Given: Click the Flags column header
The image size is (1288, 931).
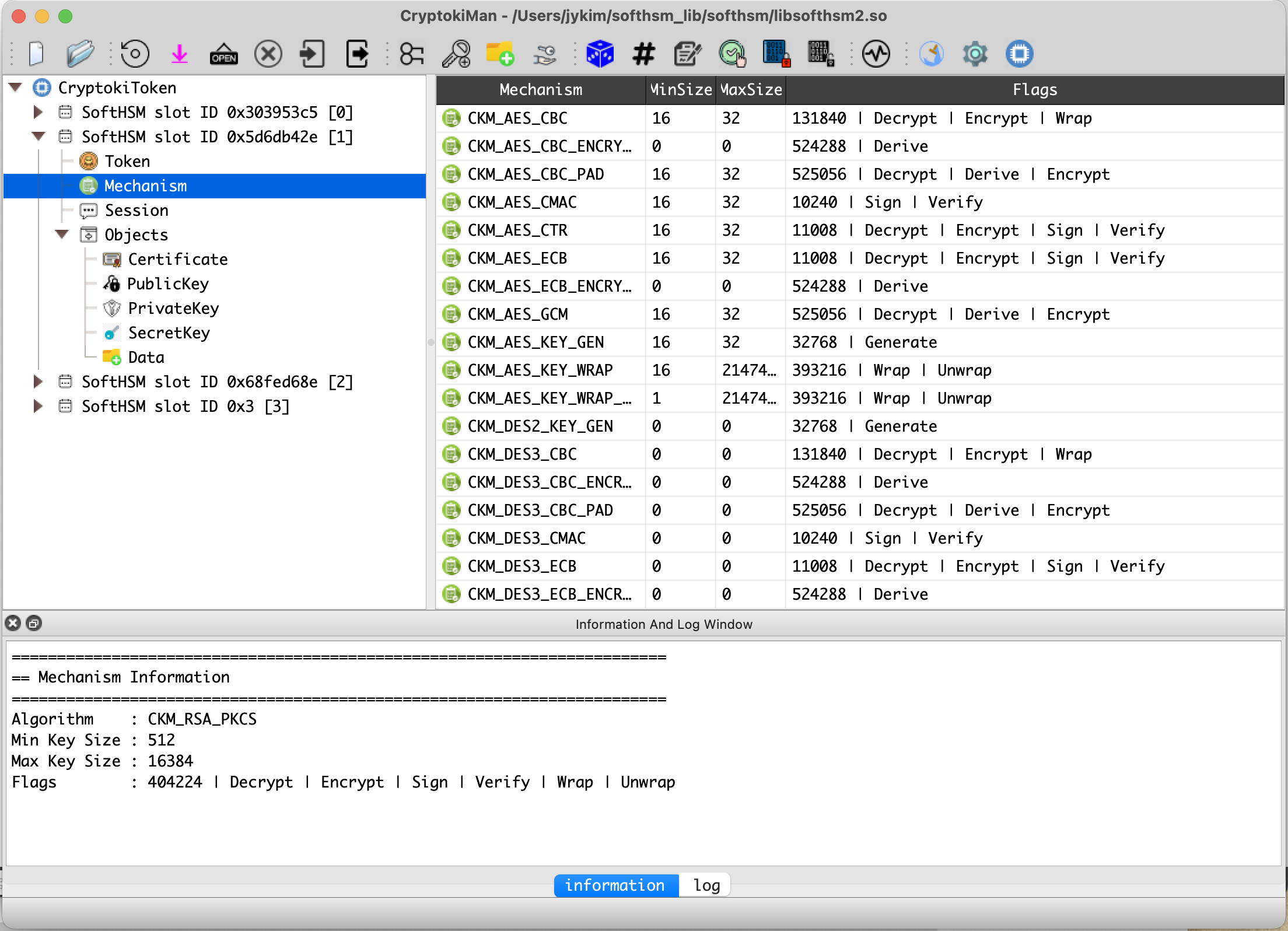Looking at the screenshot, I should [x=1034, y=90].
